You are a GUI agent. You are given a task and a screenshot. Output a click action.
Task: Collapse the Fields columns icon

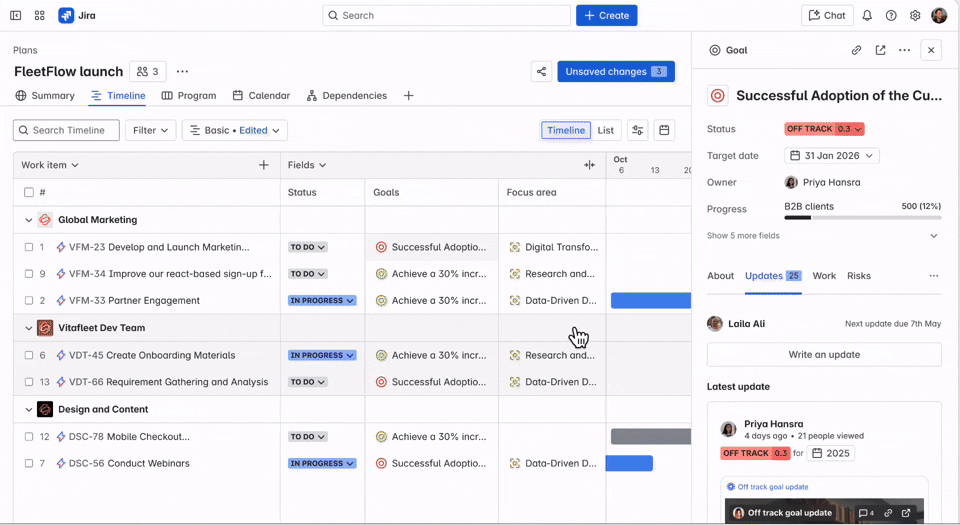pyautogui.click(x=589, y=165)
